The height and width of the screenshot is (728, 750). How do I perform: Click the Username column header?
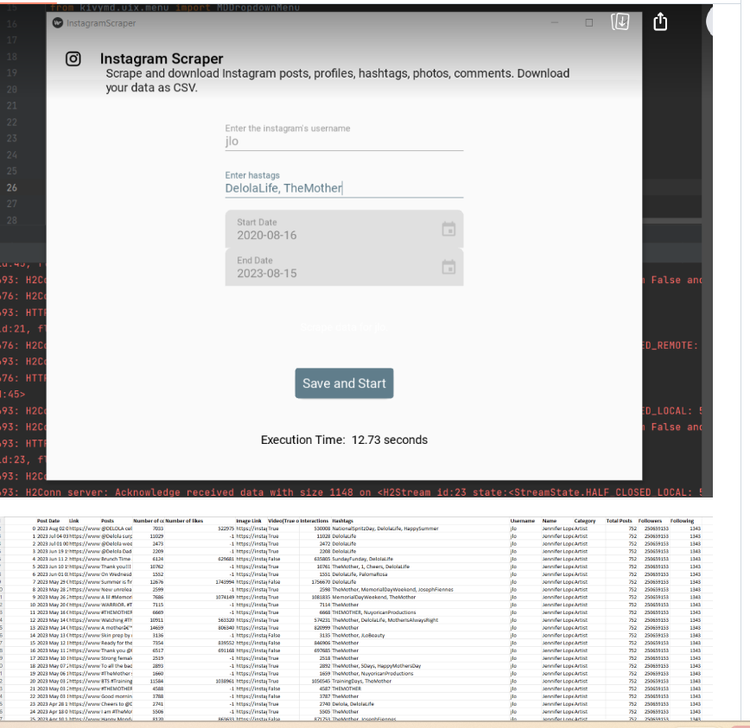[522, 521]
